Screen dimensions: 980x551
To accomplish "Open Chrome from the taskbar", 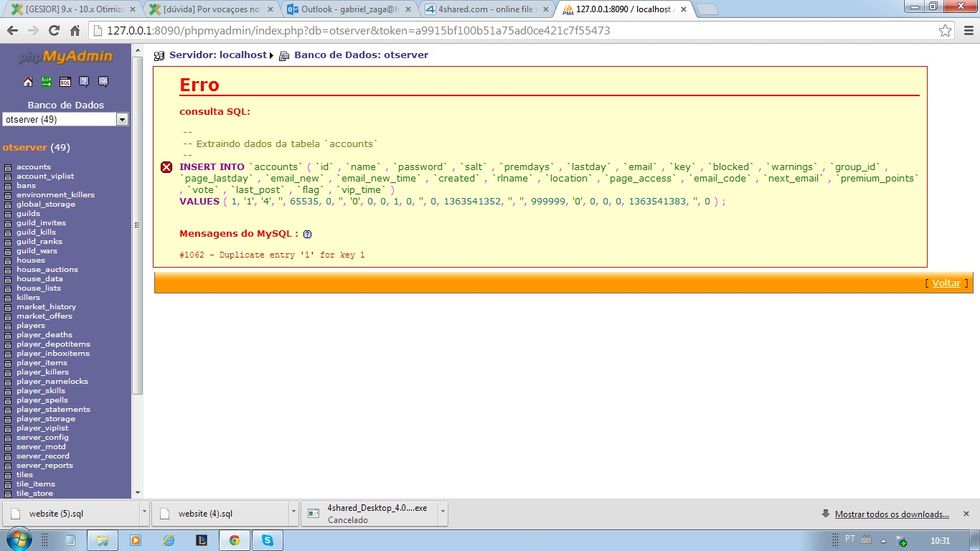I will (234, 540).
